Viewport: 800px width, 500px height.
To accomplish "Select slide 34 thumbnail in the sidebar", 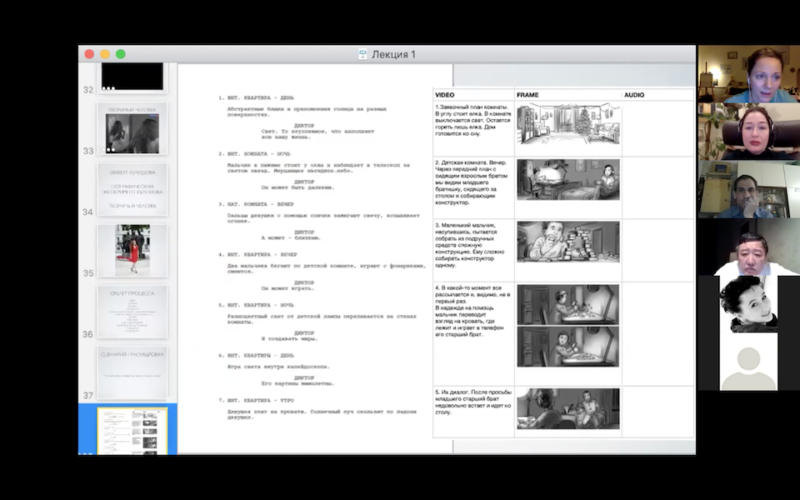I will click(132, 190).
